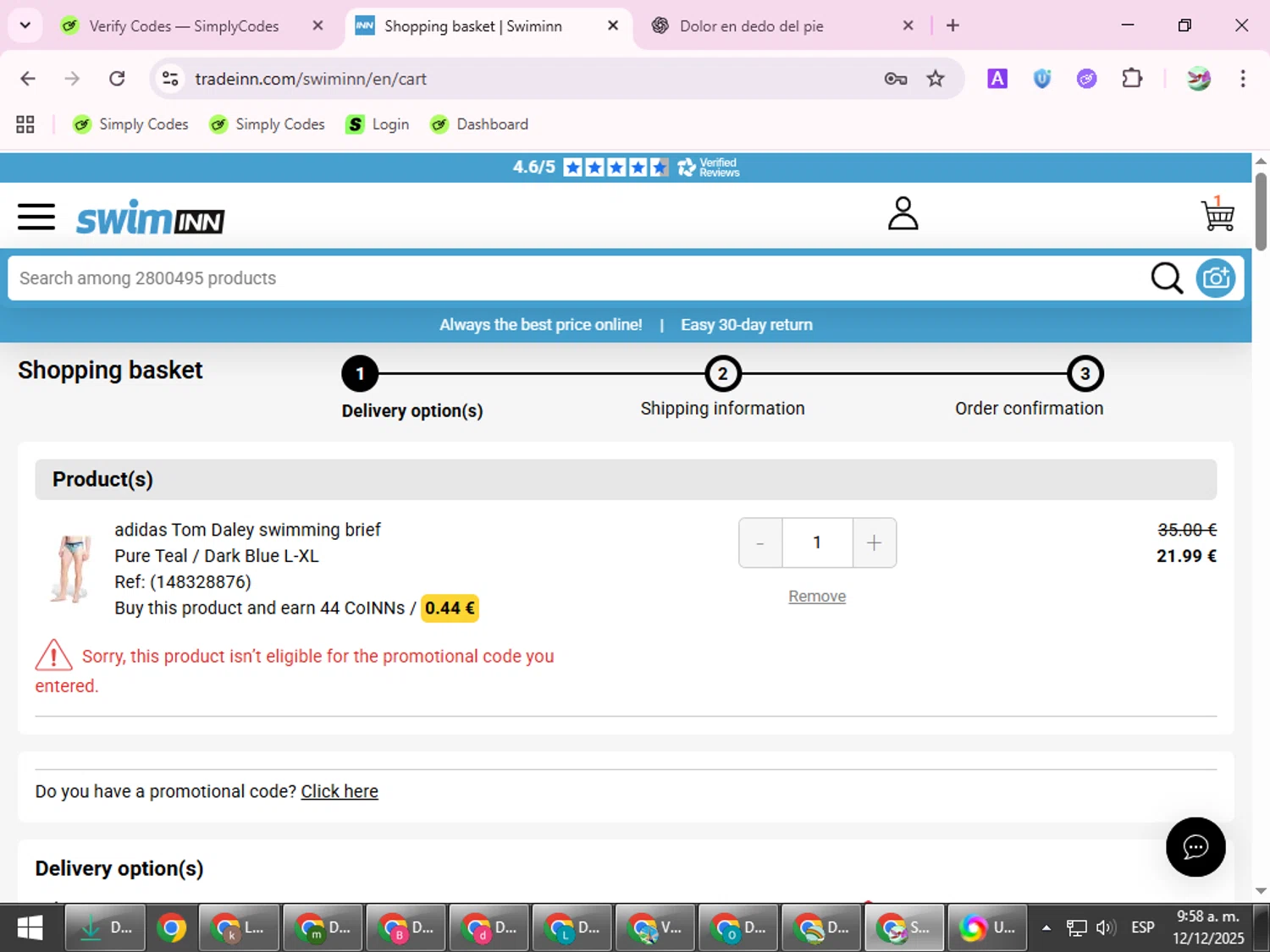Screen dimensions: 1270x952
Task: Click here to add promotional code
Action: (340, 791)
